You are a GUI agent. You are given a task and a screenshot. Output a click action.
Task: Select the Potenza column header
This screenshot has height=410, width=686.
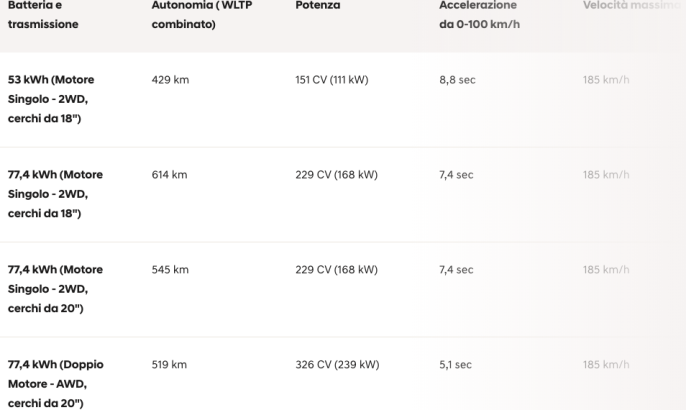(x=318, y=5)
